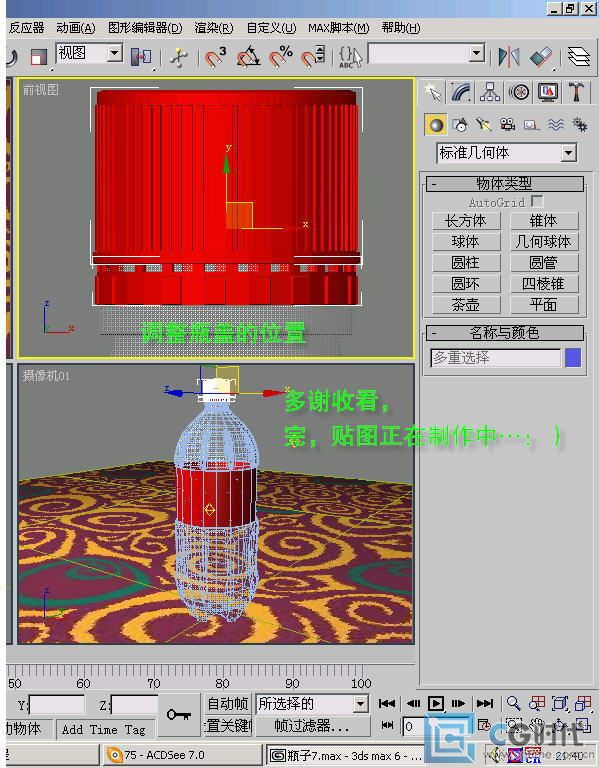599x768 pixels.
Task: Toggle the angle snap icon
Action: click(248, 57)
